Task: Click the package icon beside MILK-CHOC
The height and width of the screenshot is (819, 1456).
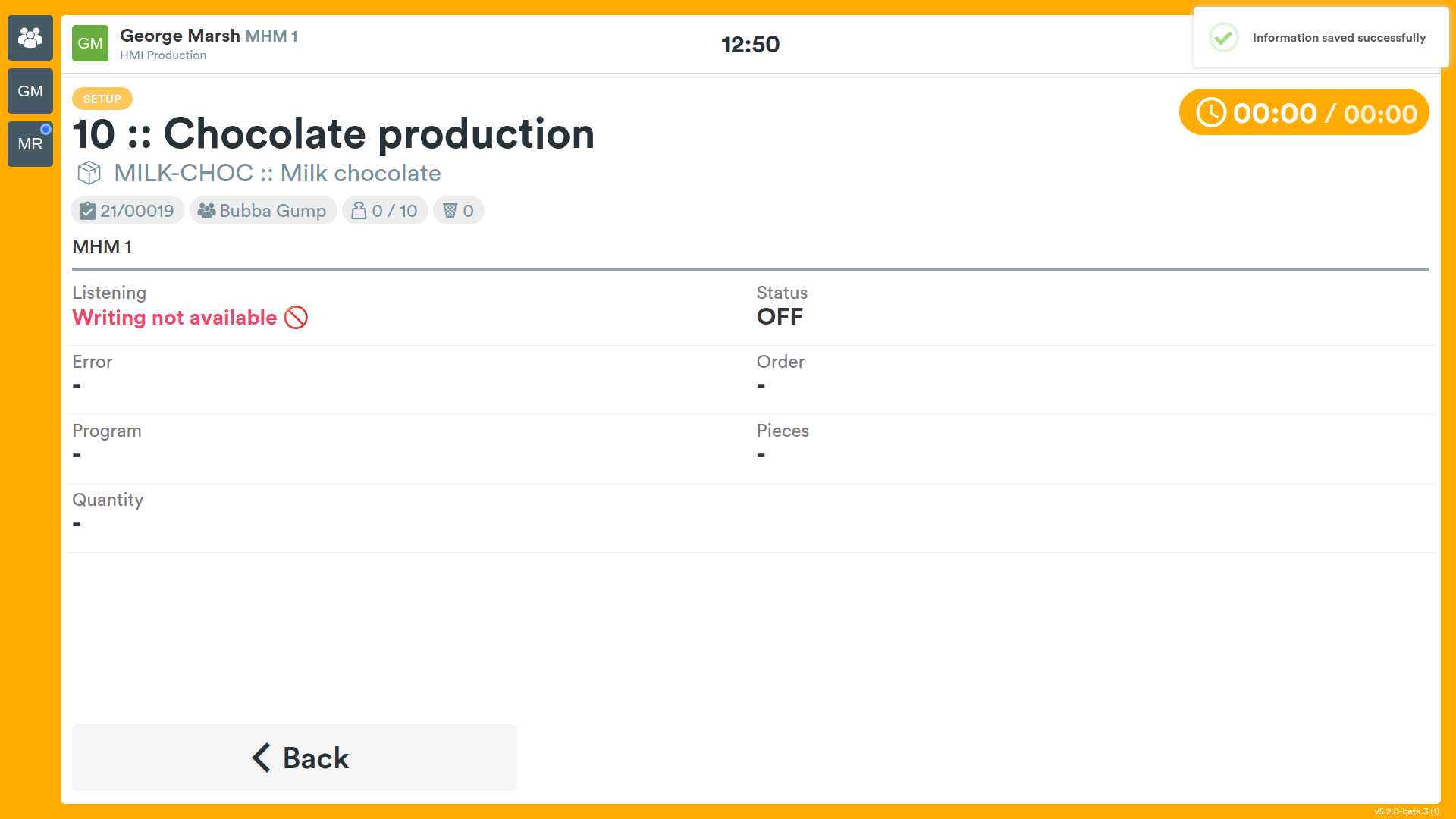Action: pyautogui.click(x=89, y=173)
